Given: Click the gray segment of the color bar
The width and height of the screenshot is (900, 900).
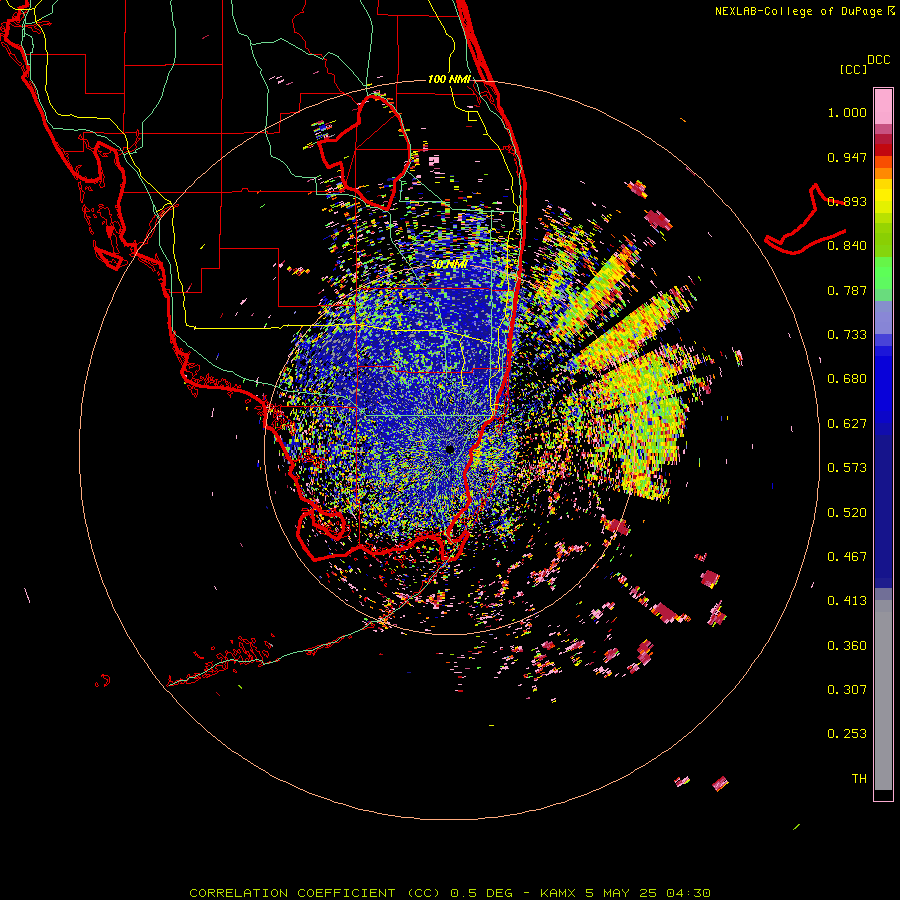Looking at the screenshot, I should tap(883, 695).
